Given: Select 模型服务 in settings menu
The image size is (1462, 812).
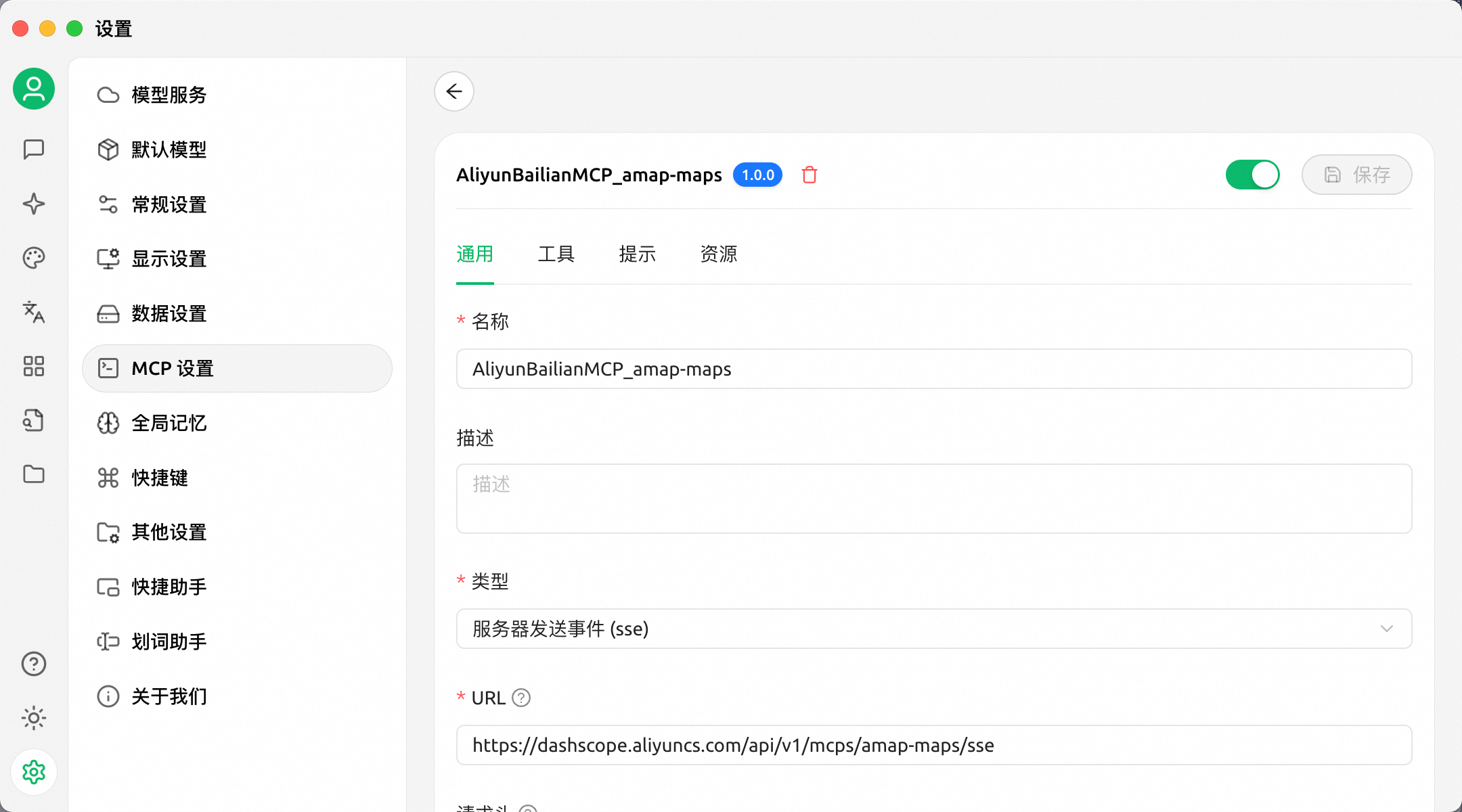Looking at the screenshot, I should [x=237, y=95].
